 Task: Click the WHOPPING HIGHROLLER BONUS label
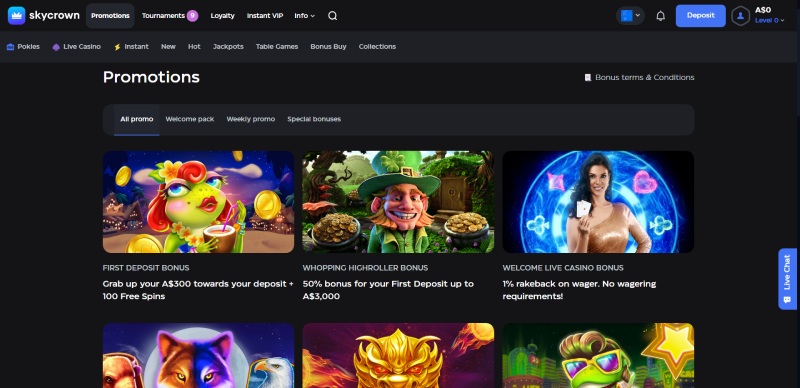click(365, 268)
